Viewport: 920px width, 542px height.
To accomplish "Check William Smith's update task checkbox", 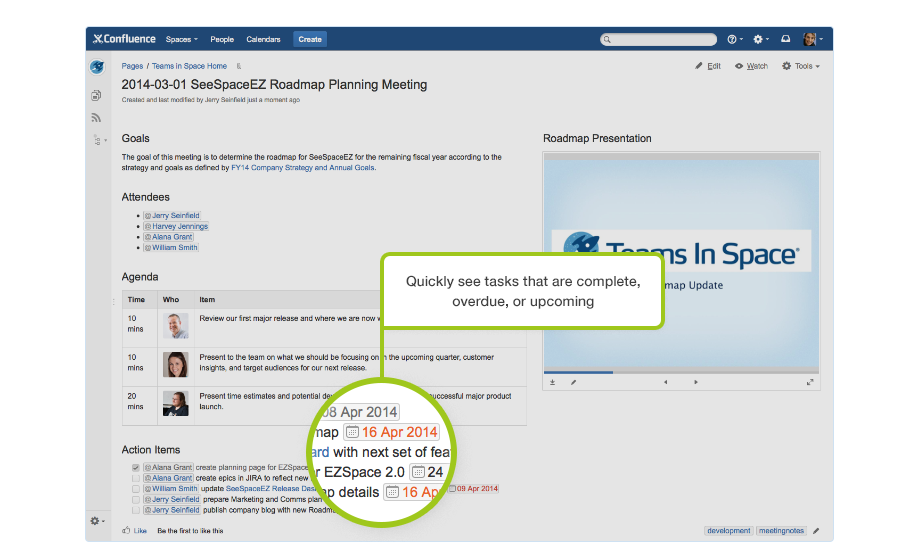I will (136, 489).
